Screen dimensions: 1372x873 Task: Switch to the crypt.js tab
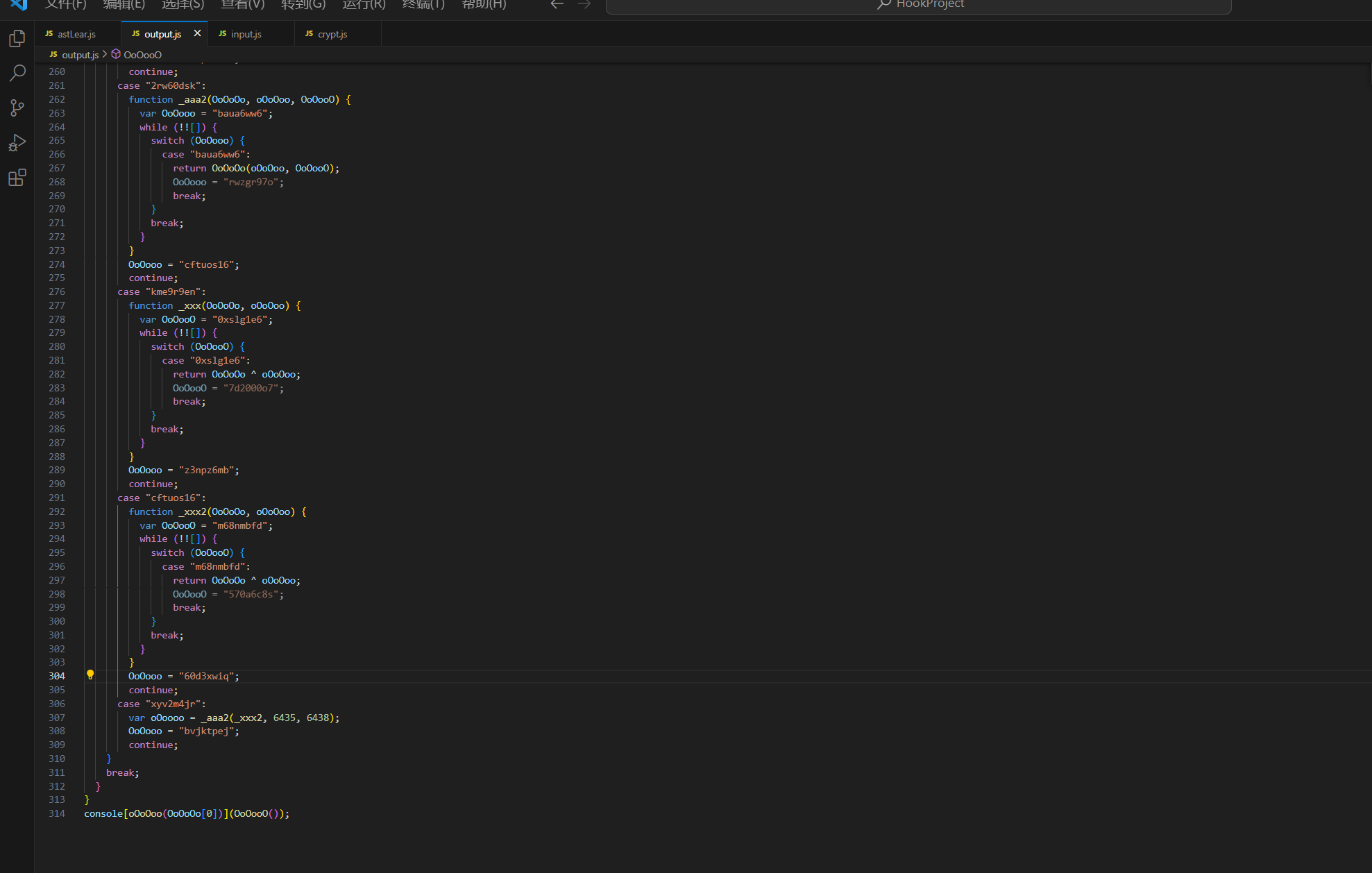pyautogui.click(x=332, y=34)
